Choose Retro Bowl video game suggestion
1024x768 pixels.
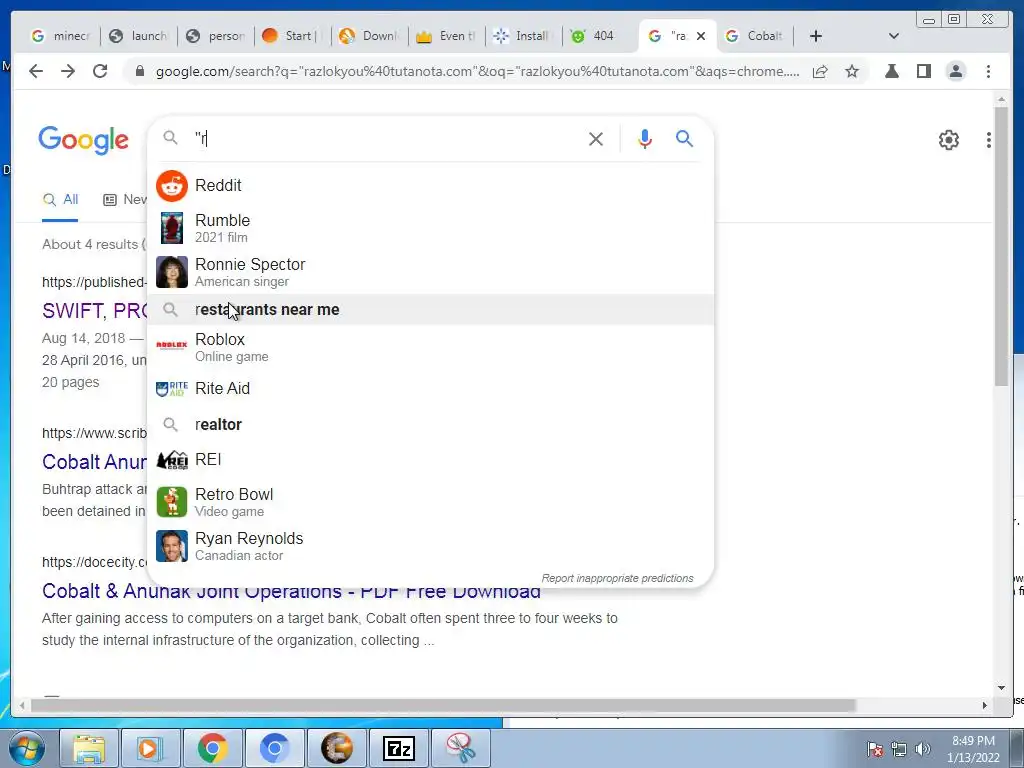click(x=431, y=502)
